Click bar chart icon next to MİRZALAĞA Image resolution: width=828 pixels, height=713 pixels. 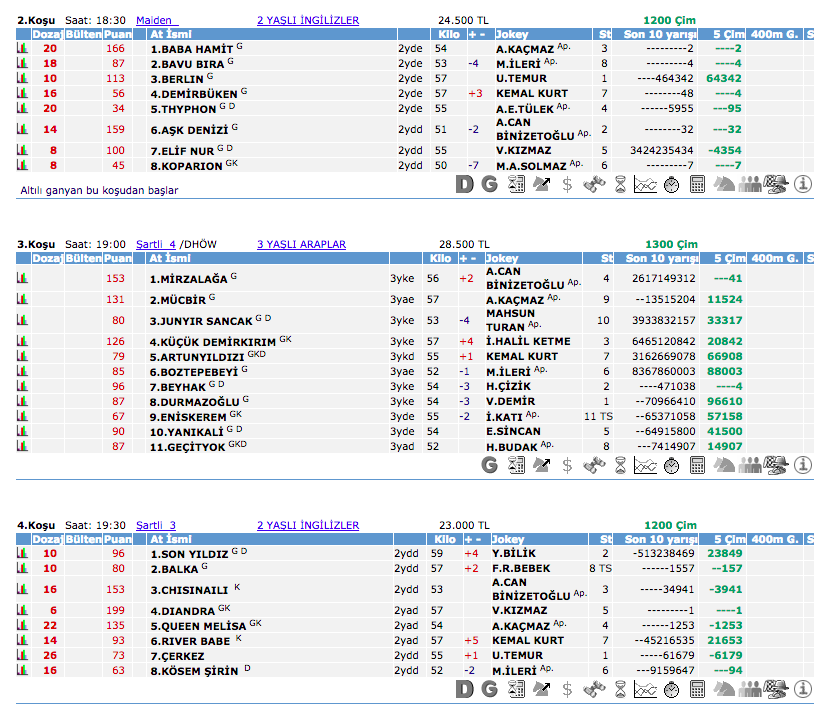(22, 279)
